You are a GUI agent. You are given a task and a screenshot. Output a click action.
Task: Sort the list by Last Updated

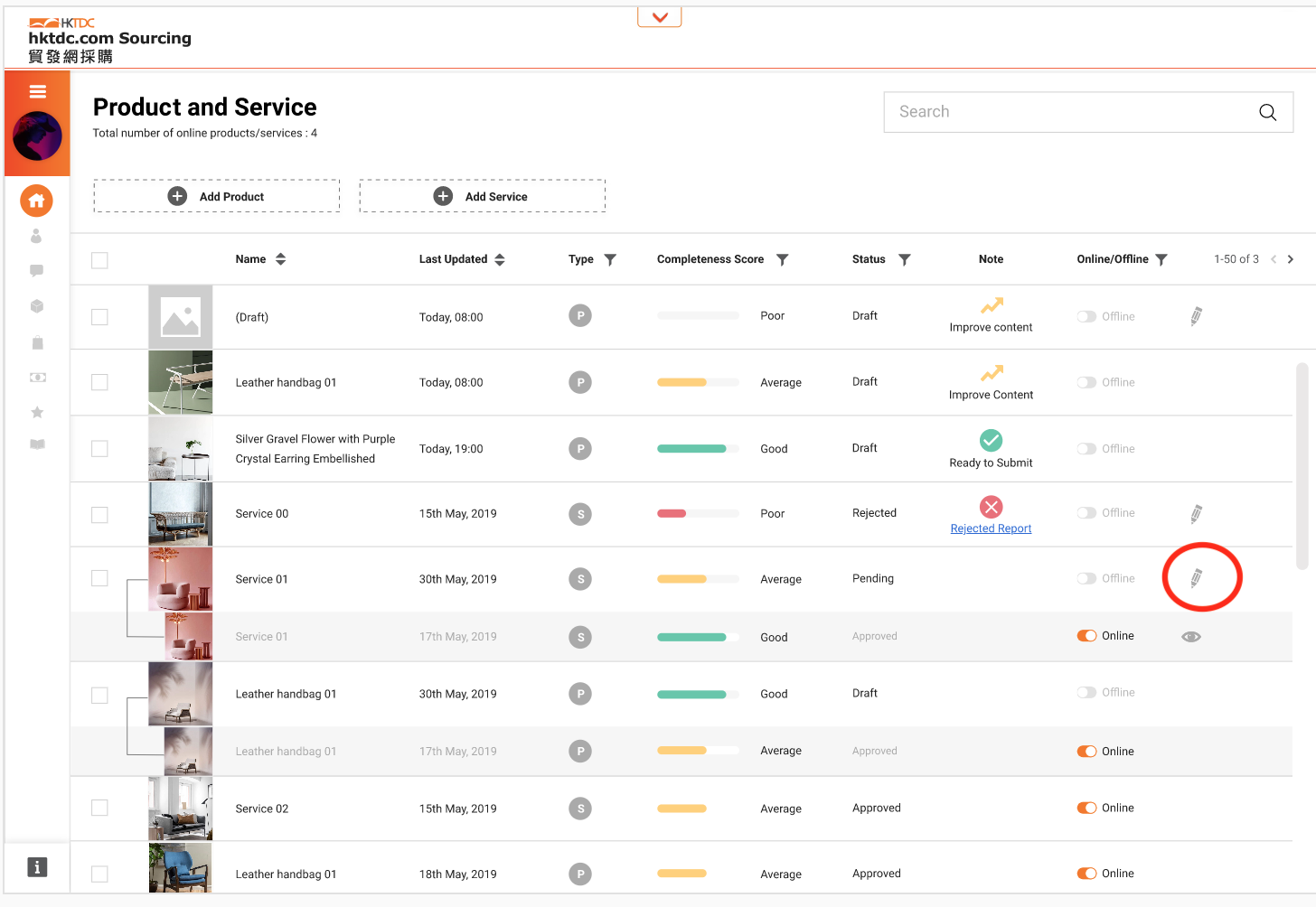coord(499,259)
